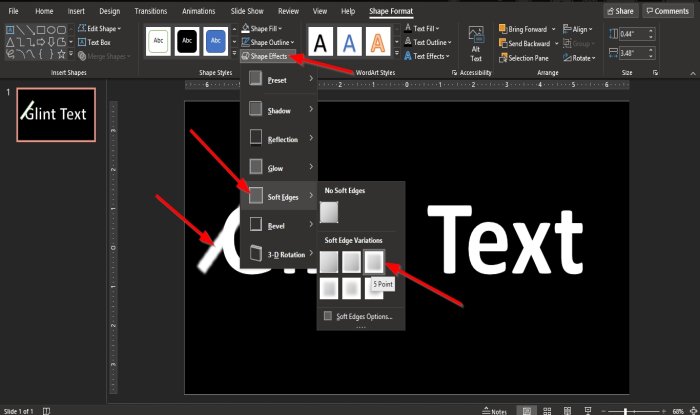This screenshot has height=415, width=700.
Task: Open the Rotate dropdown
Action: click(x=579, y=58)
